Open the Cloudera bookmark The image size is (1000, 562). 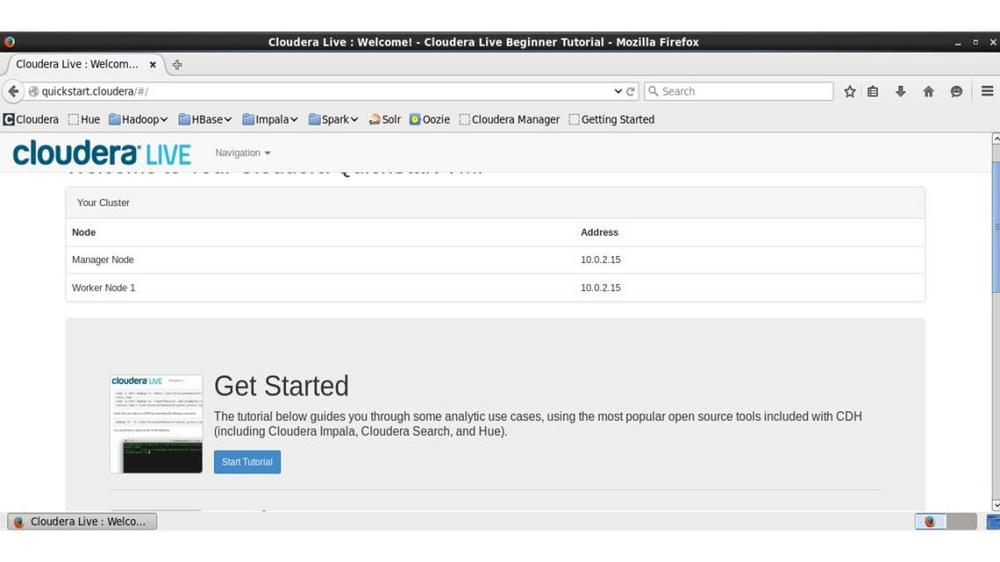pyautogui.click(x=31, y=119)
